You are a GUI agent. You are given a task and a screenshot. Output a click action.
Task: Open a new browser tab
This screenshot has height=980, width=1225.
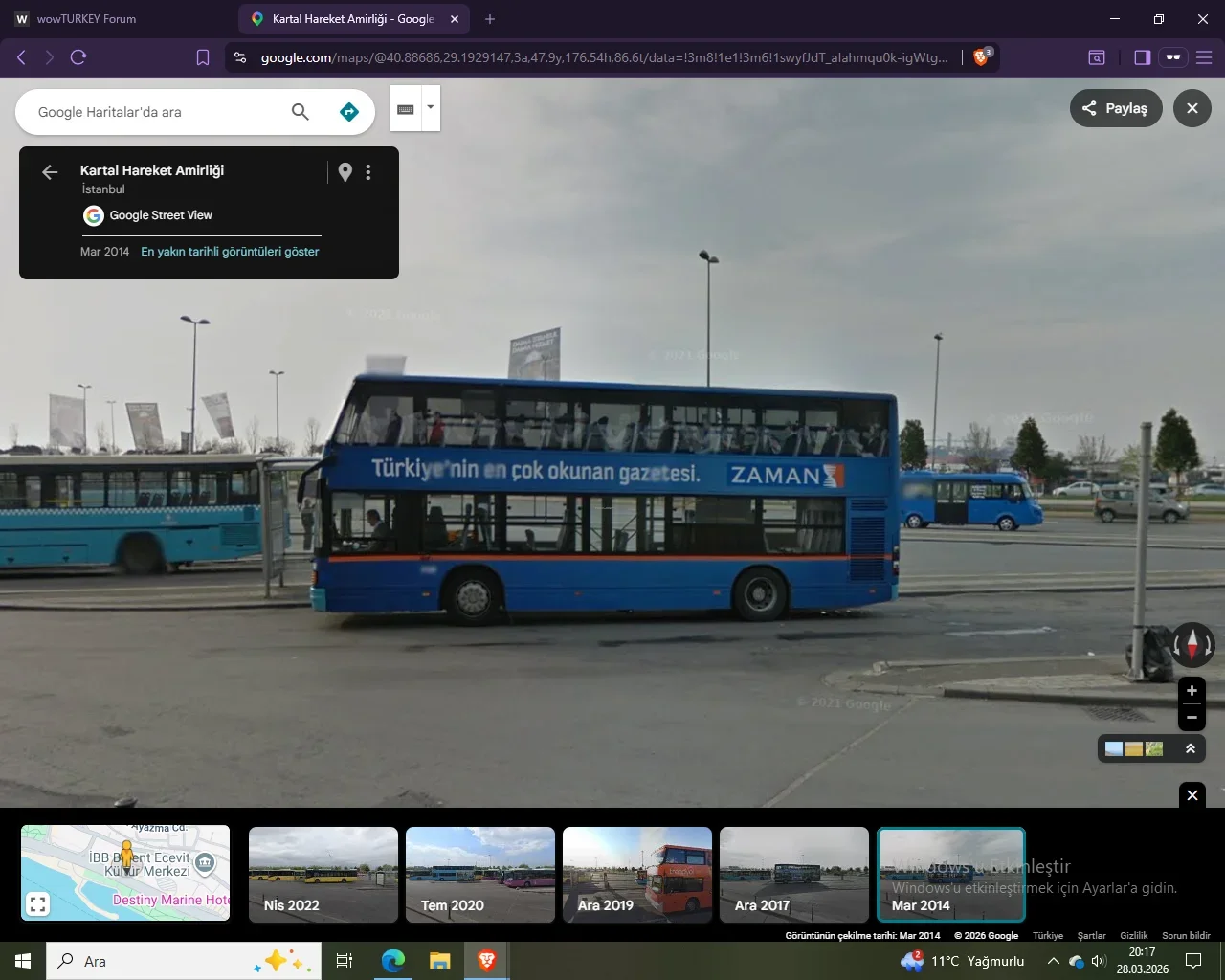tap(490, 19)
